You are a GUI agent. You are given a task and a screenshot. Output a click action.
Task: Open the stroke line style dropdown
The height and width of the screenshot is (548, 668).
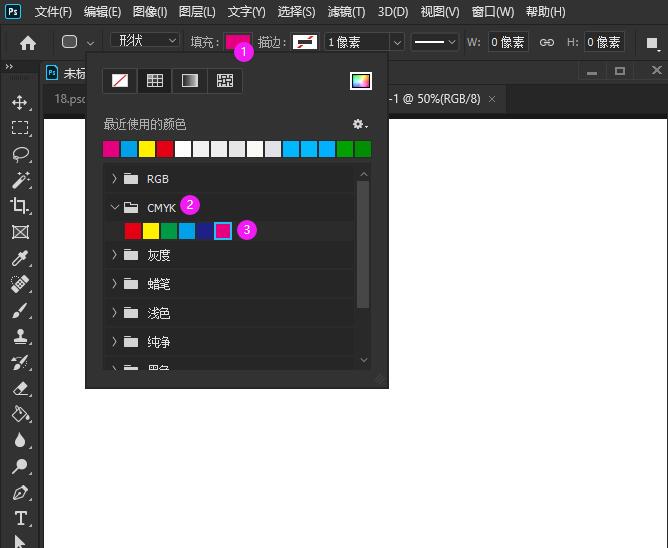[x=435, y=42]
